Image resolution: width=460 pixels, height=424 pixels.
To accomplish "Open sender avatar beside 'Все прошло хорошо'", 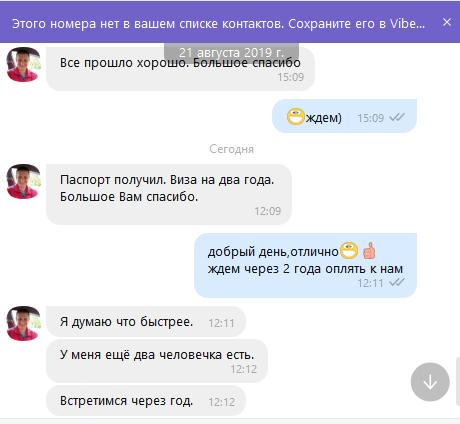I will coord(23,64).
